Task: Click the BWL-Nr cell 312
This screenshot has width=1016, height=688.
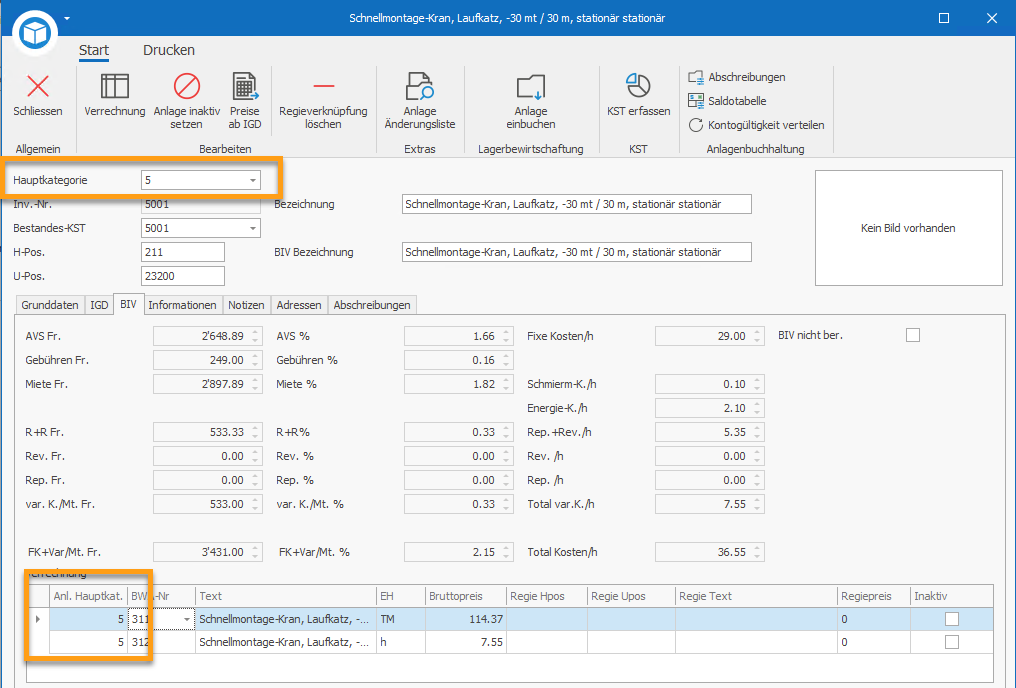Action: [x=161, y=642]
